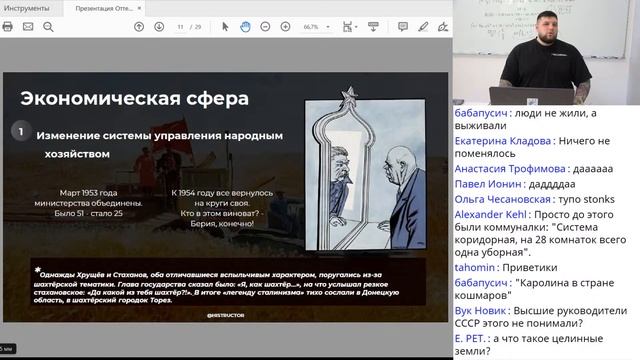This screenshot has height=360, width=640.
Task: Click the text Март 1953 года
Action: pyautogui.click(x=88, y=193)
